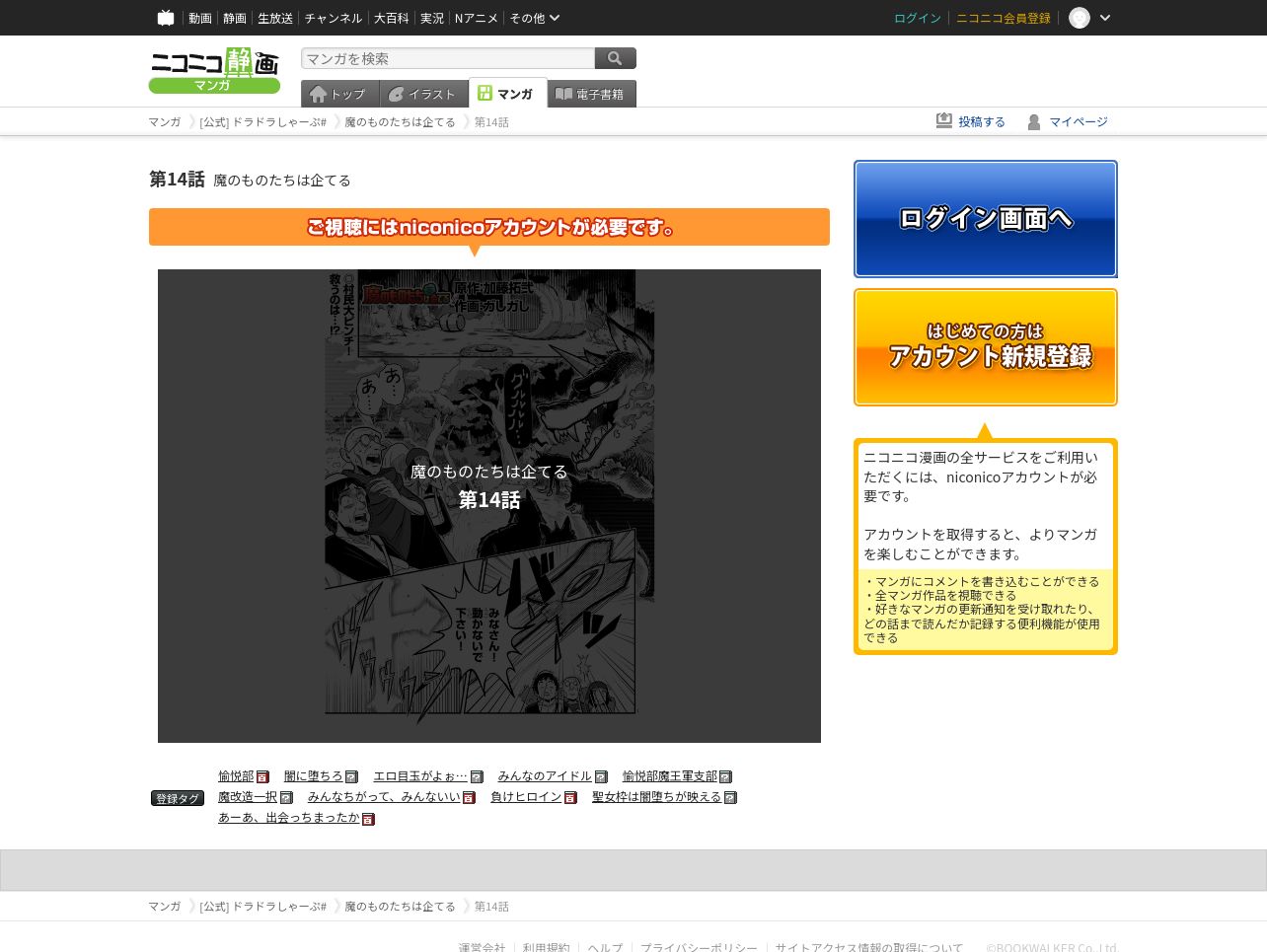Click the ログイン画面へ button
1267x952 pixels.
pos(986,219)
